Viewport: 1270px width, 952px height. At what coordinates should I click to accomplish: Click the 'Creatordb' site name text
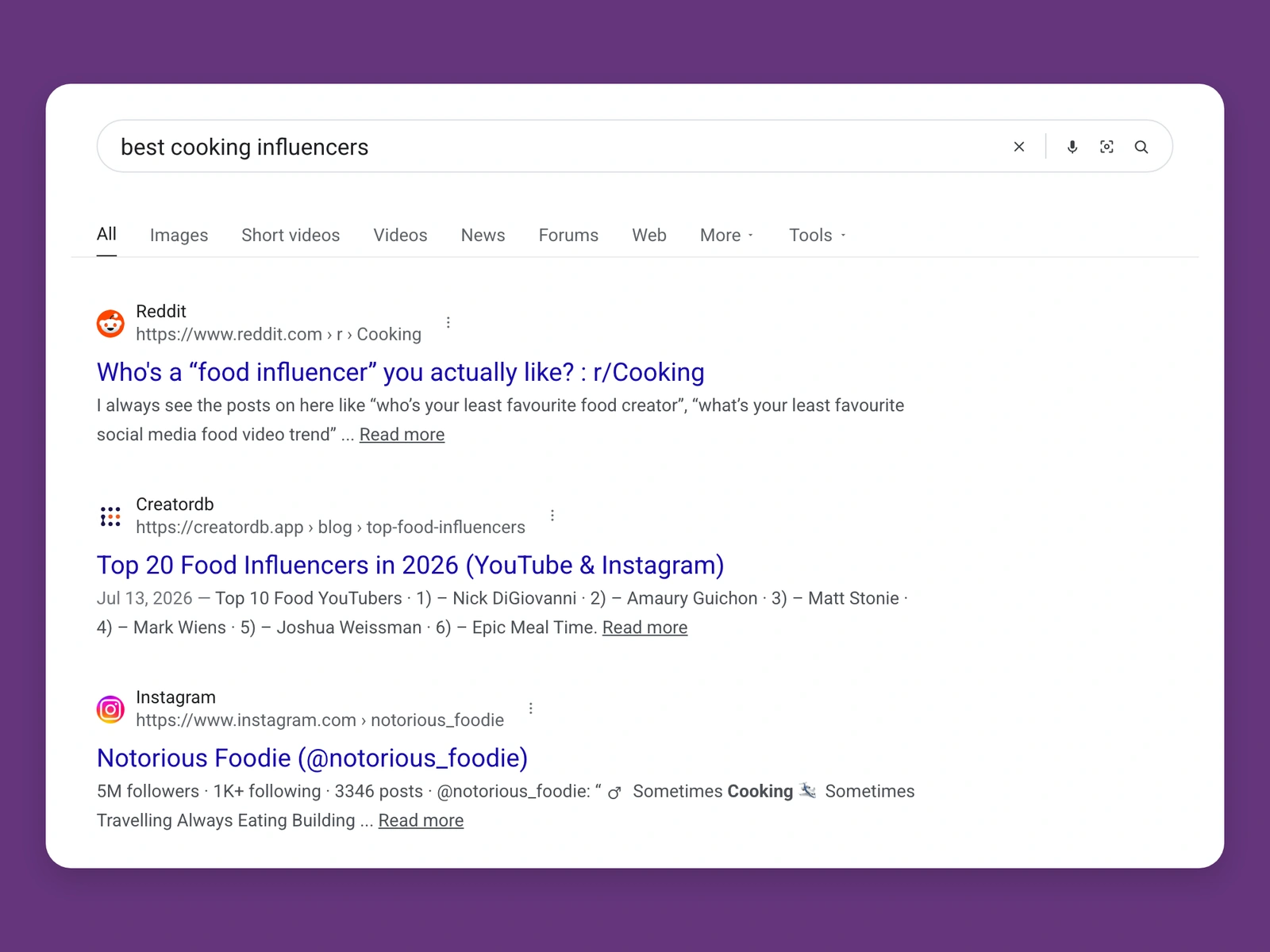pos(175,505)
